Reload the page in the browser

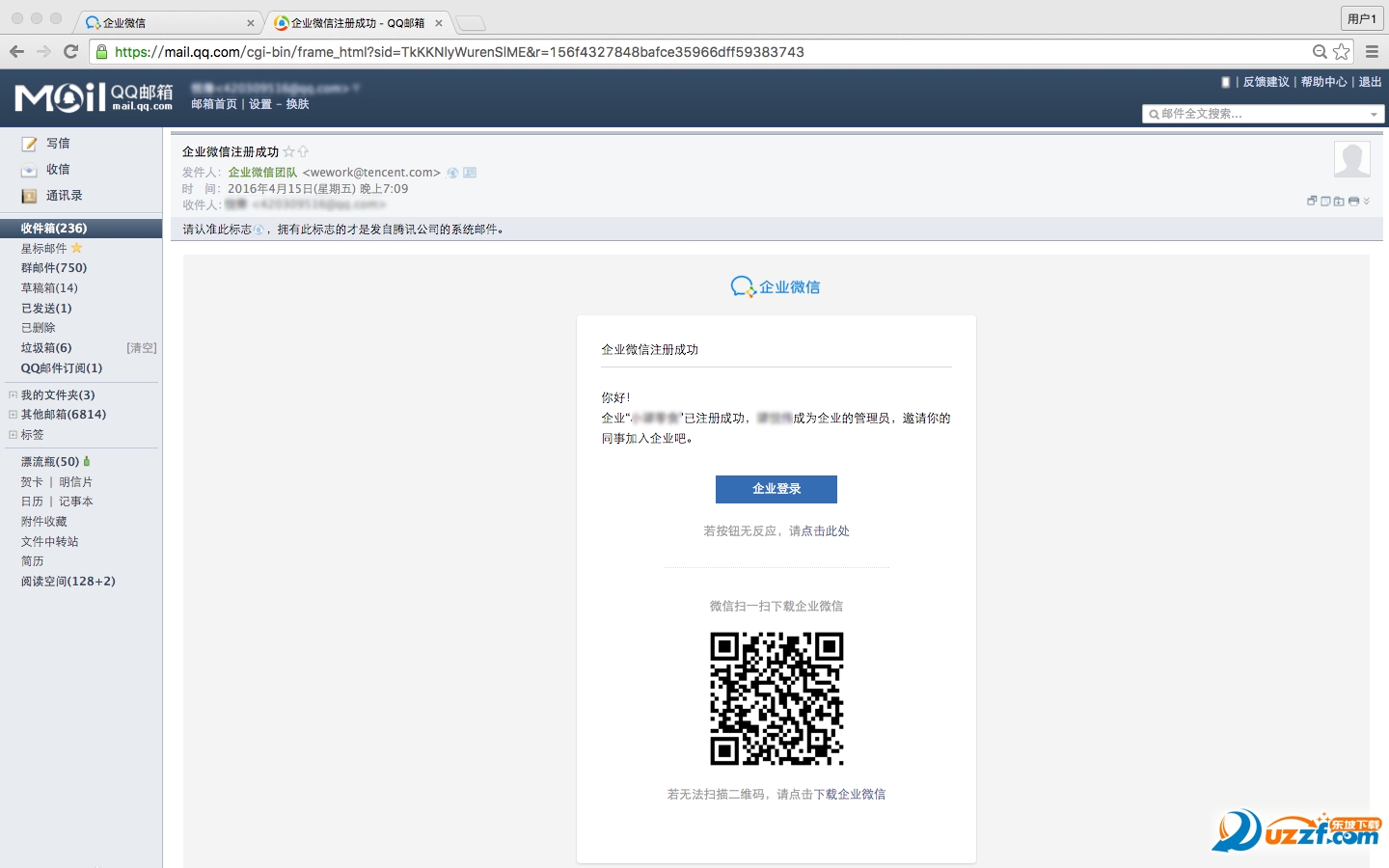70,51
